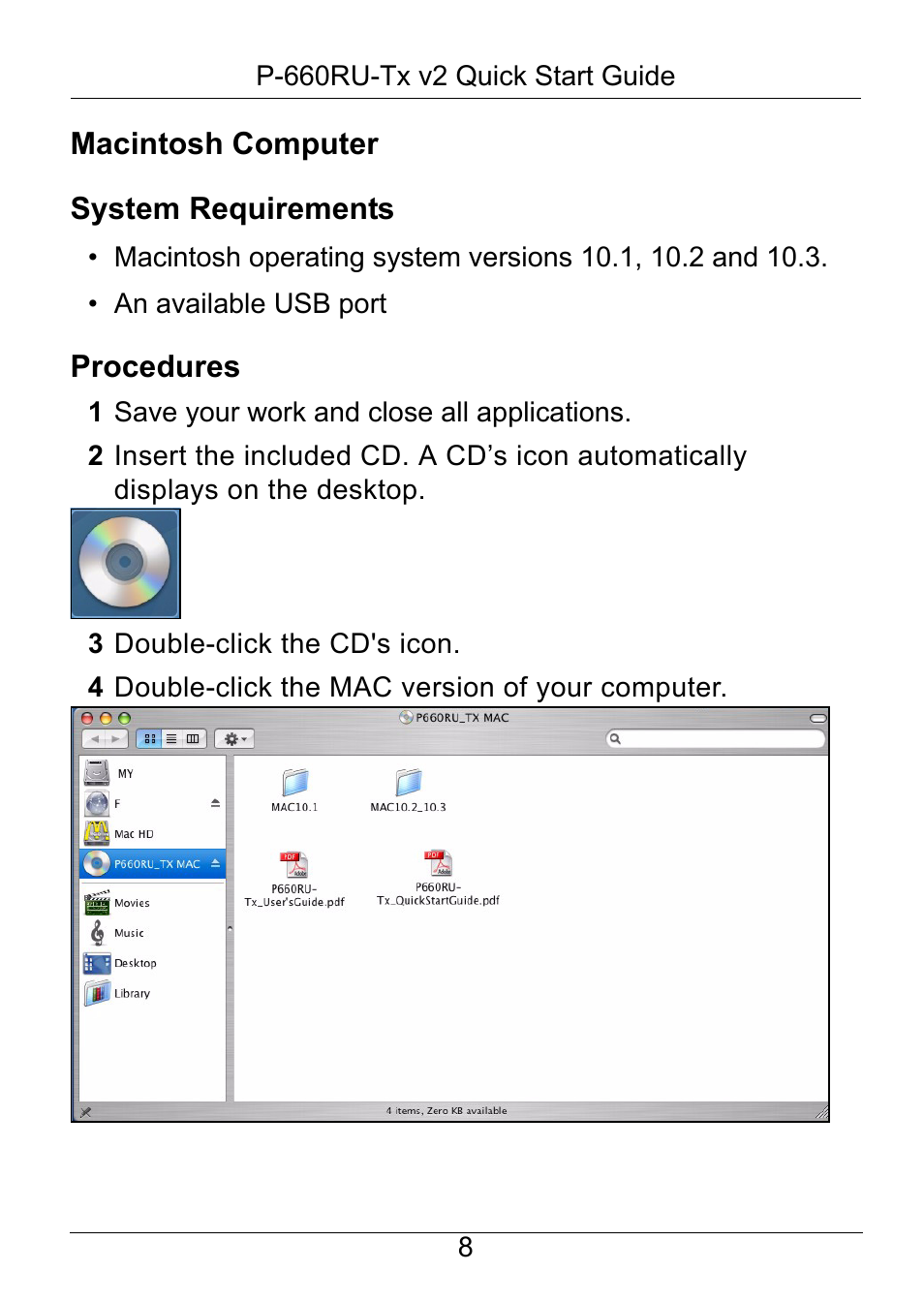Click the search magnifier icon
The height and width of the screenshot is (1303, 924).
pyautogui.click(x=615, y=739)
